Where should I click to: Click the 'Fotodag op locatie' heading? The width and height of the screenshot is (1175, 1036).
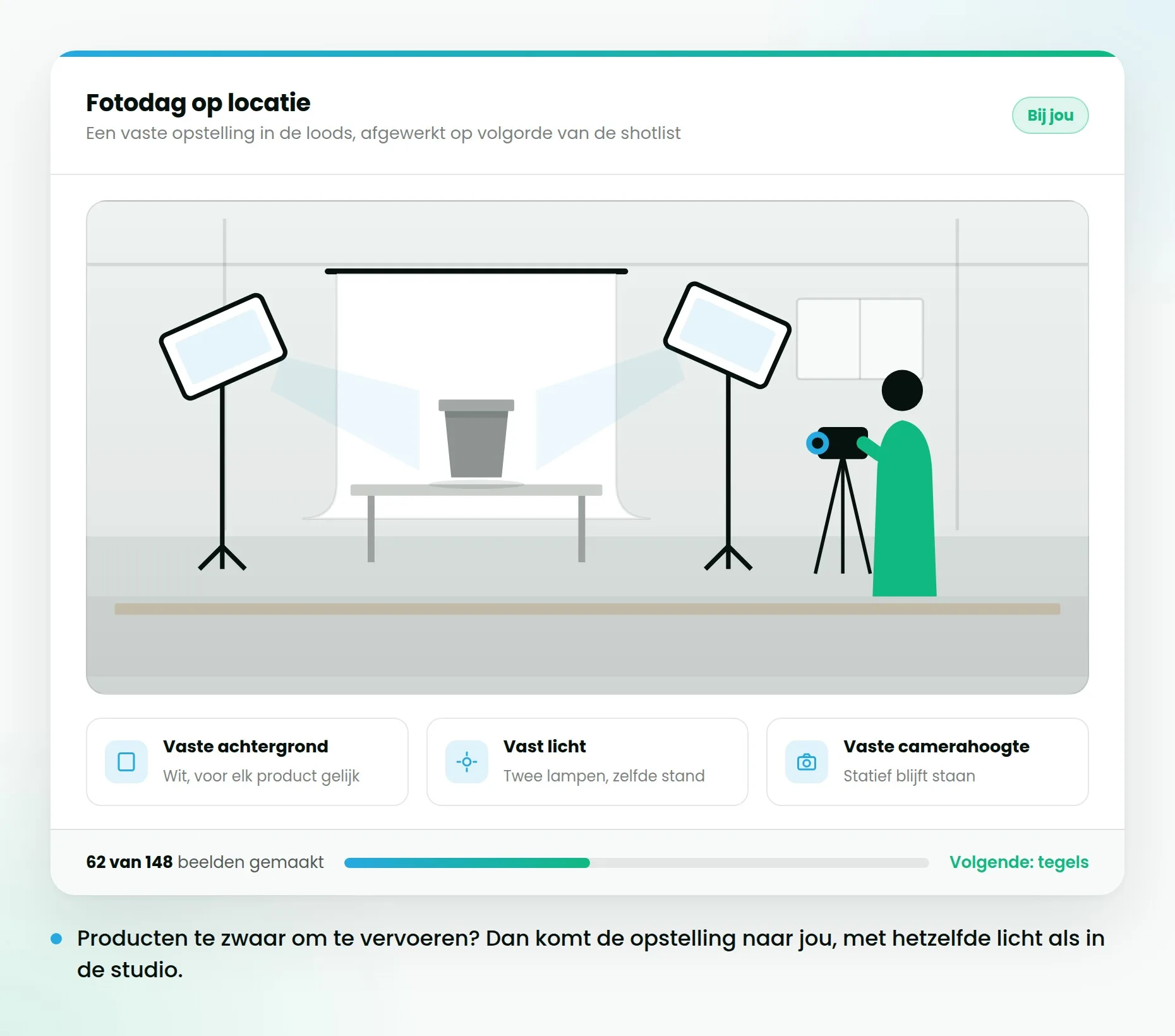coord(198,102)
